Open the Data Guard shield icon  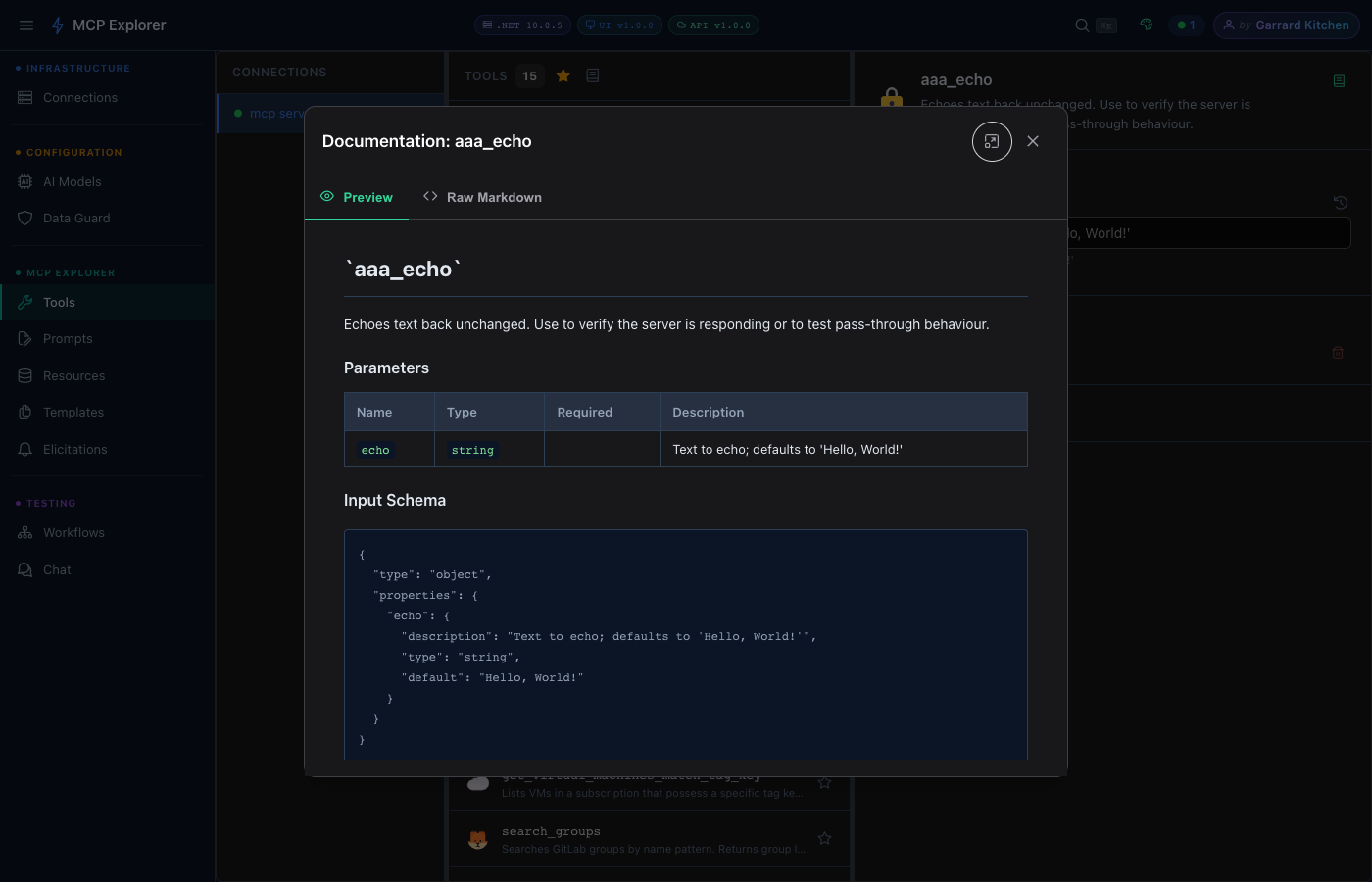(x=24, y=218)
